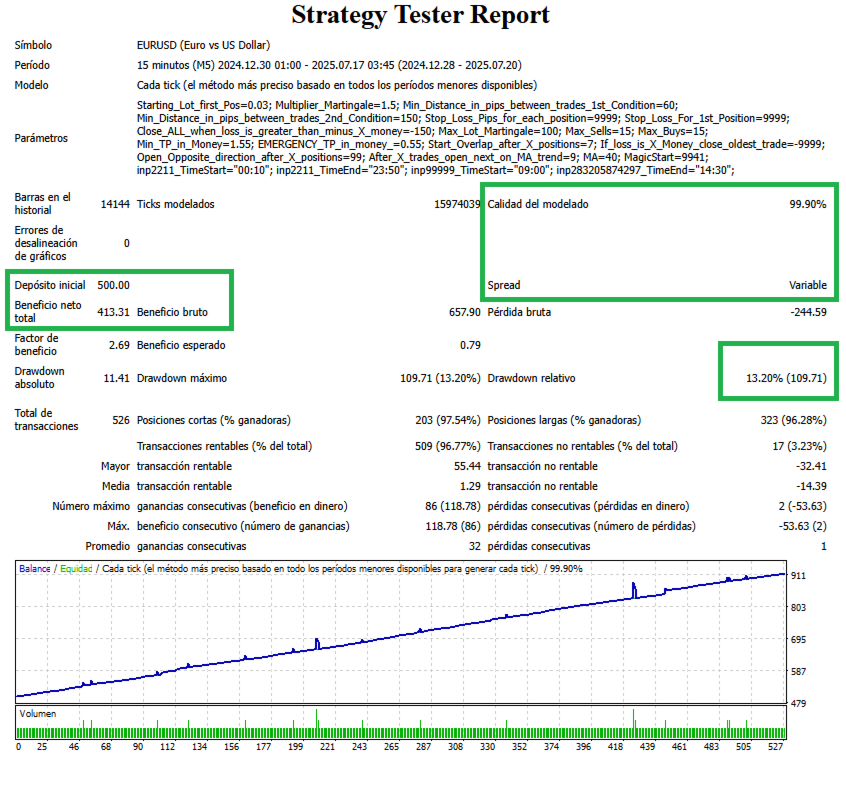Click the Parámetros label
846x812 pixels.
(x=41, y=138)
